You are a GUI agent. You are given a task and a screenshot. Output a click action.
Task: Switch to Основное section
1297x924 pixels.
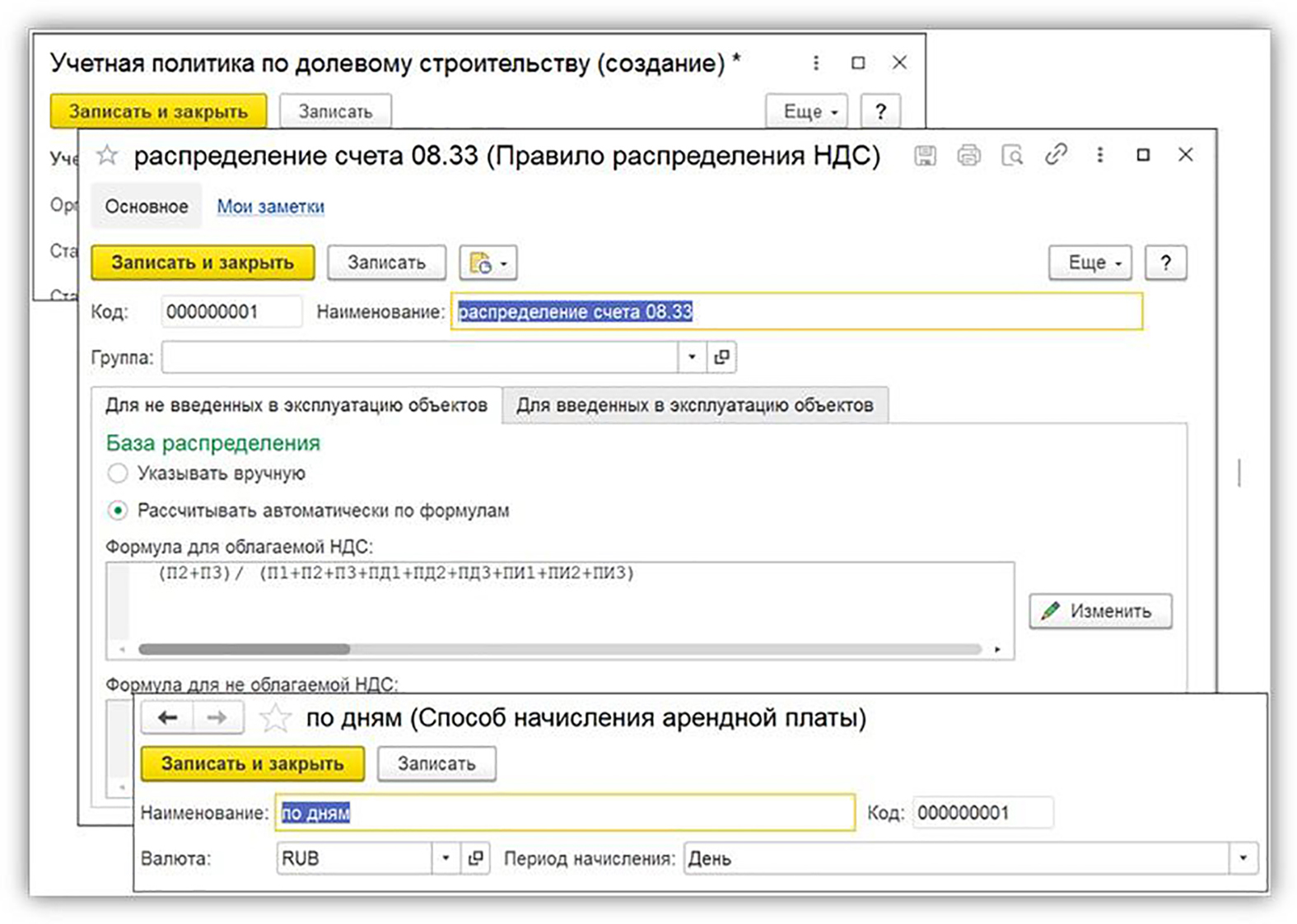click(147, 207)
